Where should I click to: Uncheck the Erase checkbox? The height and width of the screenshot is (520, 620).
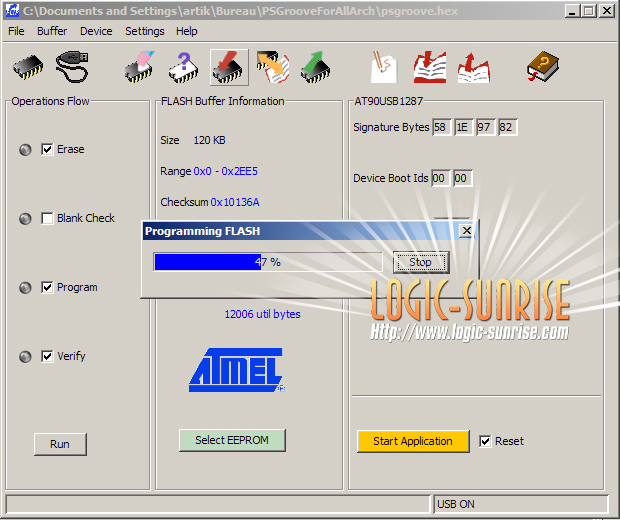(x=47, y=149)
